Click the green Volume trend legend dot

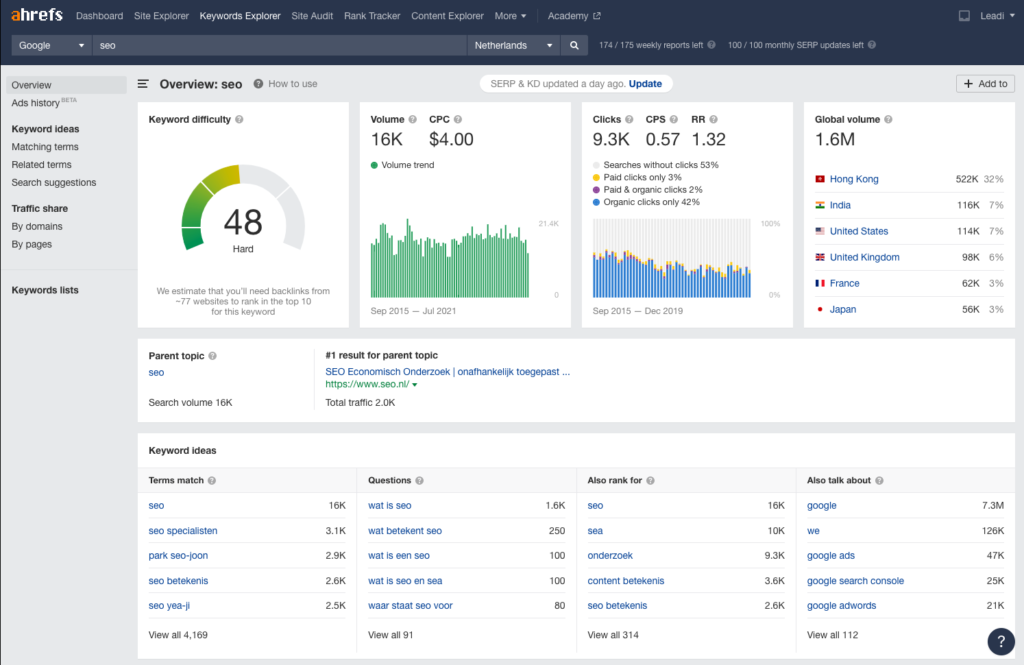click(374, 165)
